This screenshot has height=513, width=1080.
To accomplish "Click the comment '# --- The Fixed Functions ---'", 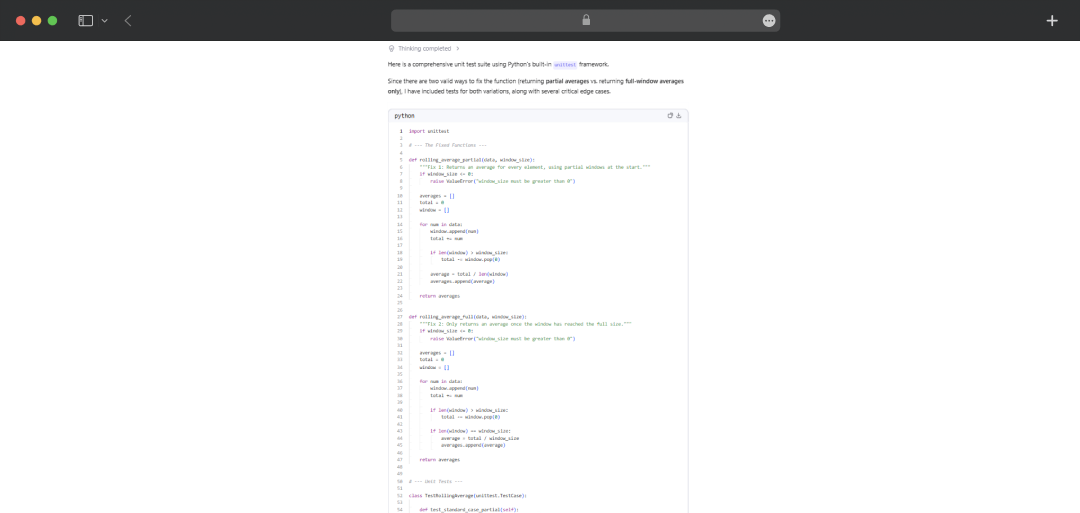I will point(448,145).
